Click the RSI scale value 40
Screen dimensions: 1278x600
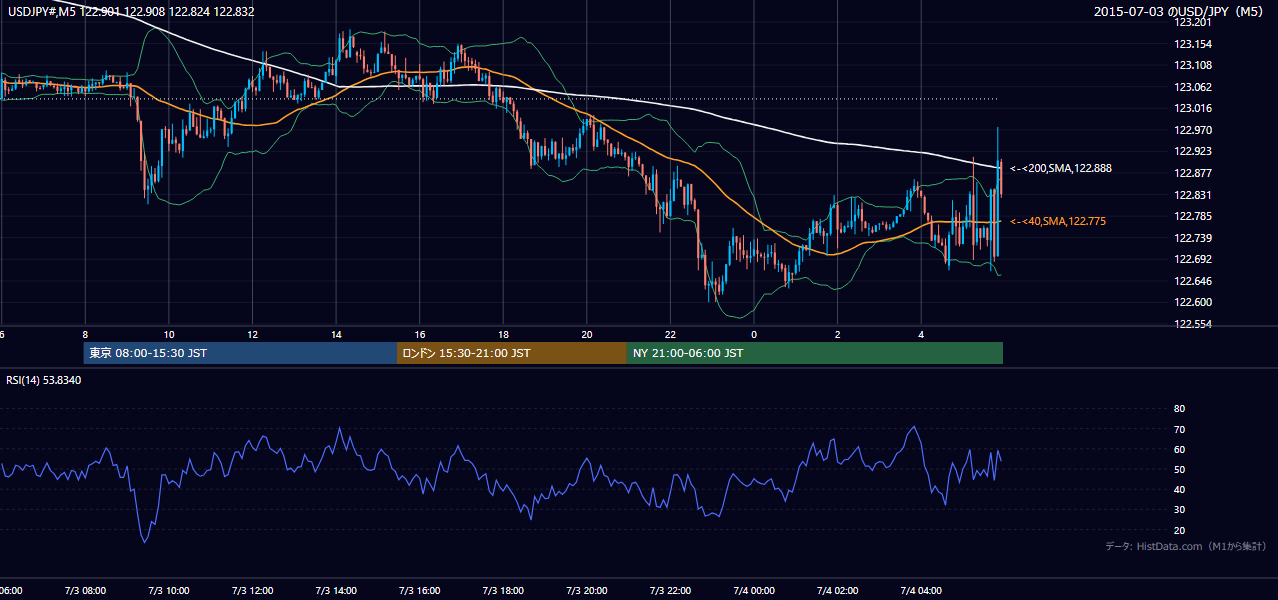point(1179,489)
